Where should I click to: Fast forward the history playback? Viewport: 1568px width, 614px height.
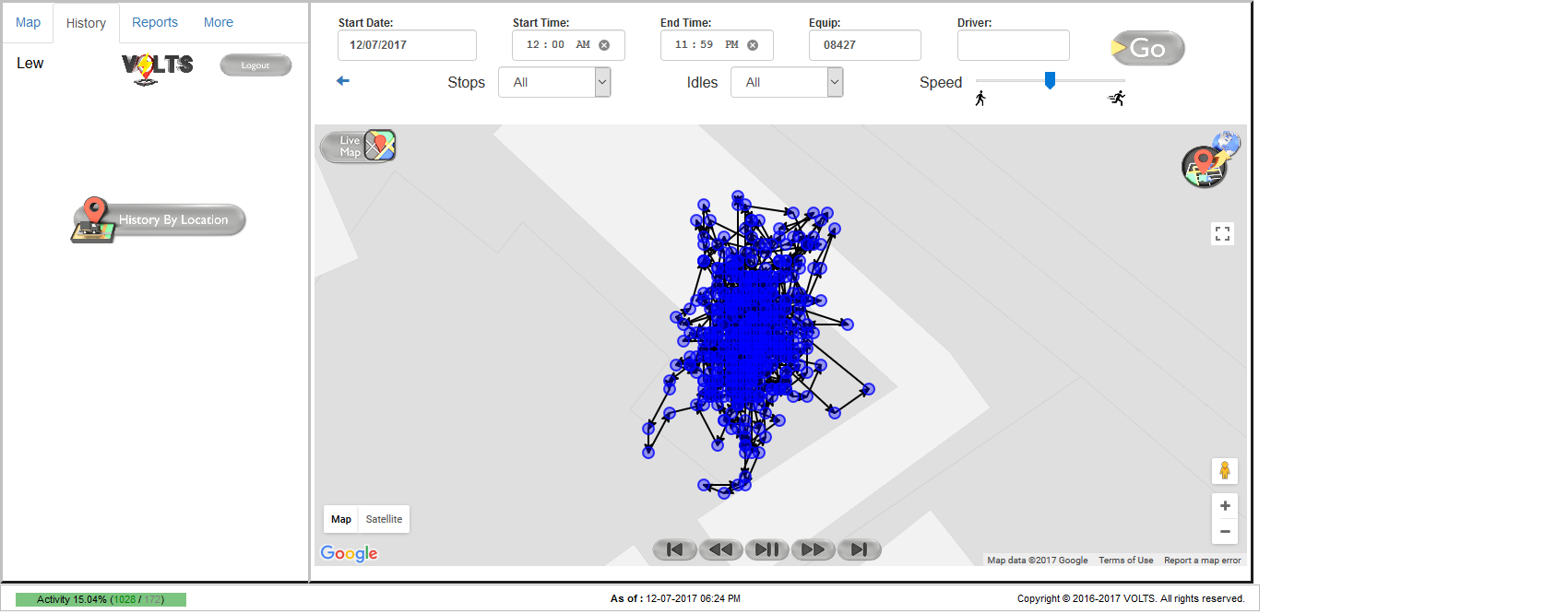coord(813,550)
